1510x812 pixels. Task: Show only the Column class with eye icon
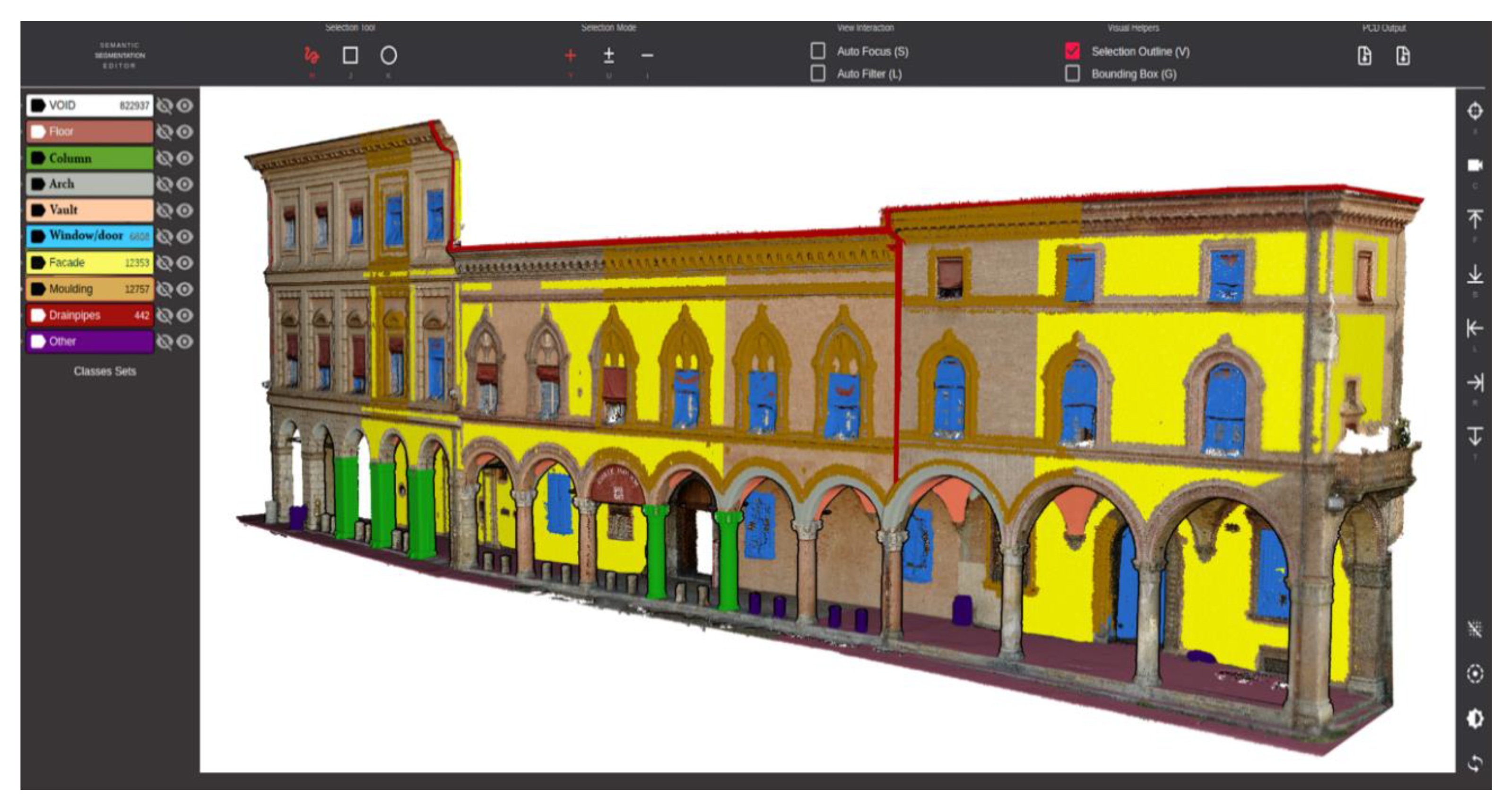coord(185,158)
